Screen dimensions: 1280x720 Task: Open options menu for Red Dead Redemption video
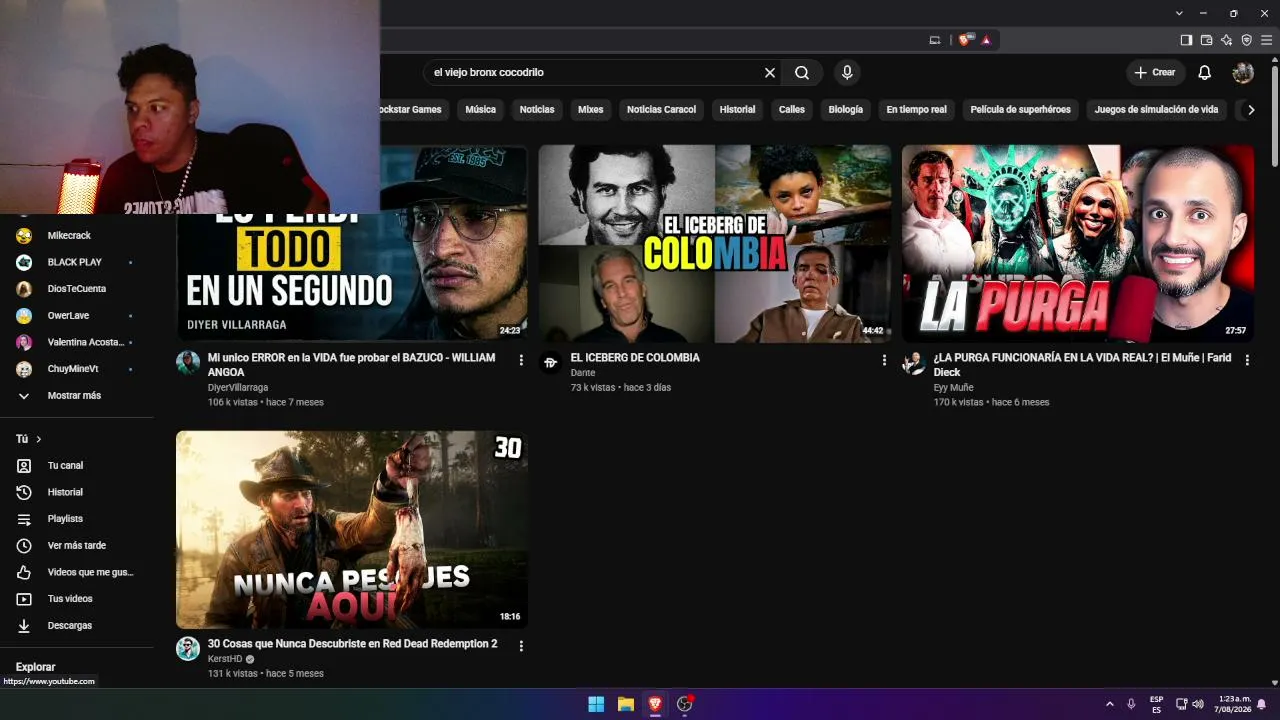coord(521,646)
